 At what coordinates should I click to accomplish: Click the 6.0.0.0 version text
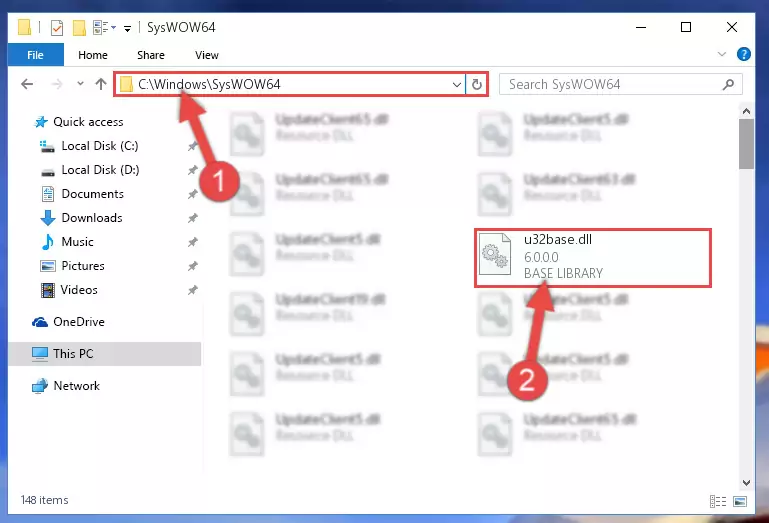tap(541, 257)
